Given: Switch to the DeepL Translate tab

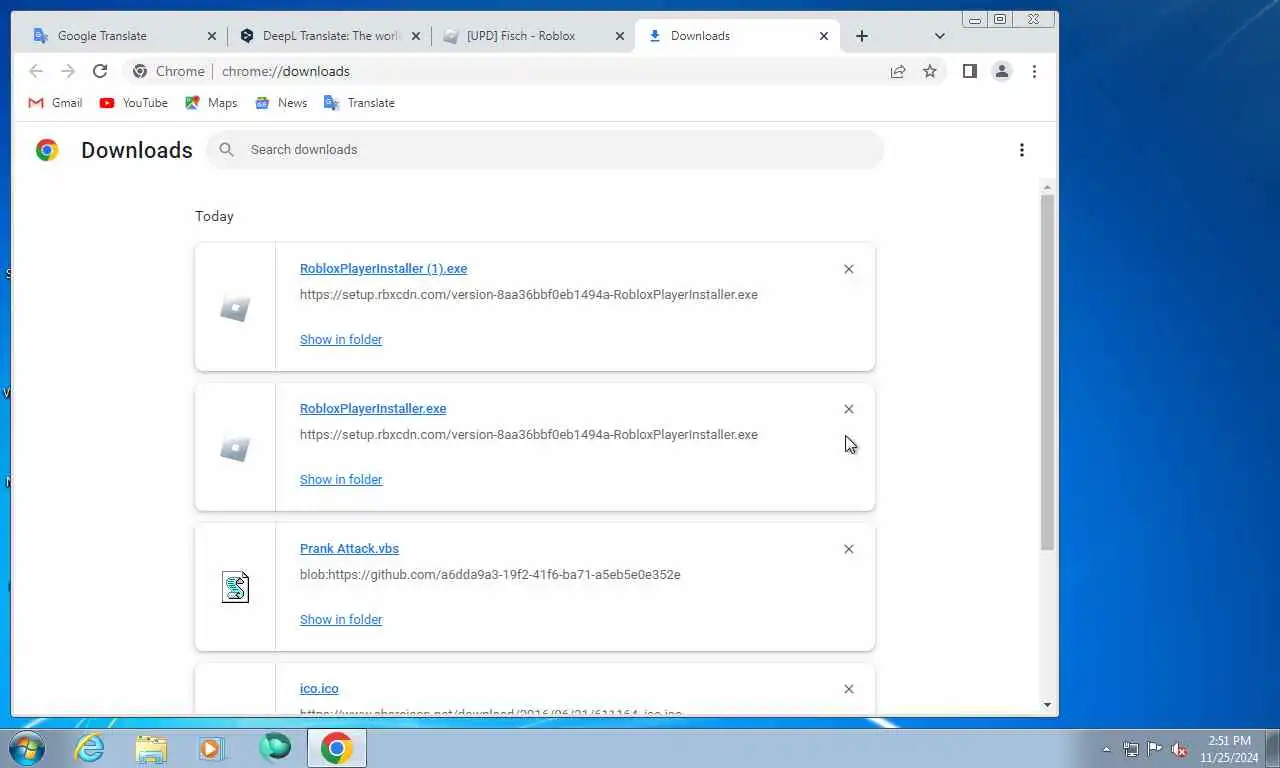Looking at the screenshot, I should pyautogui.click(x=330, y=36).
